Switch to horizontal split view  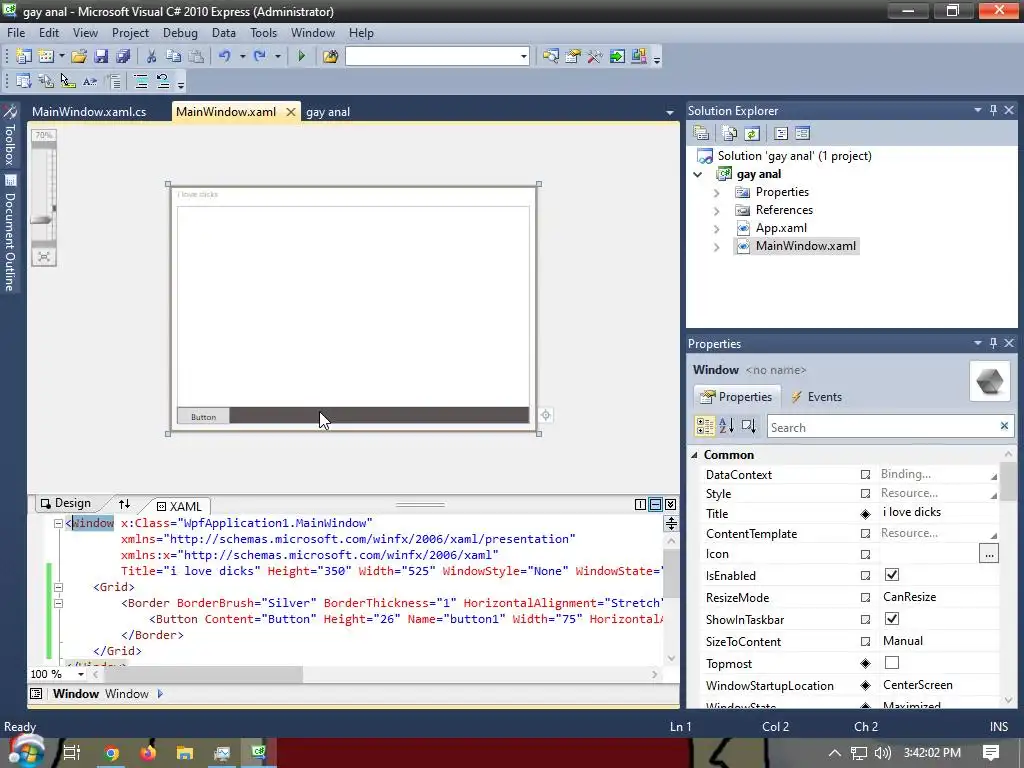(655, 504)
